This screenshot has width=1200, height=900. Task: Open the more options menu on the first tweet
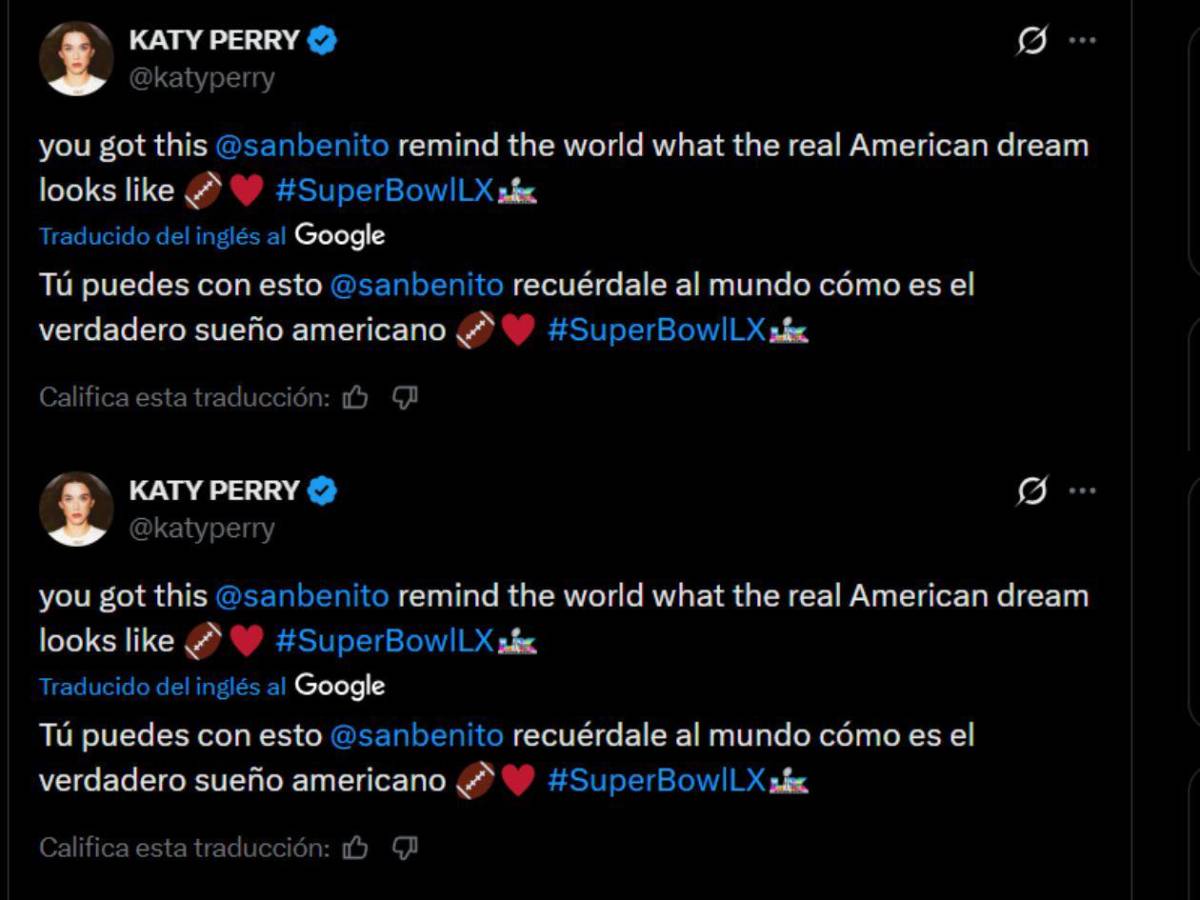[x=1082, y=40]
